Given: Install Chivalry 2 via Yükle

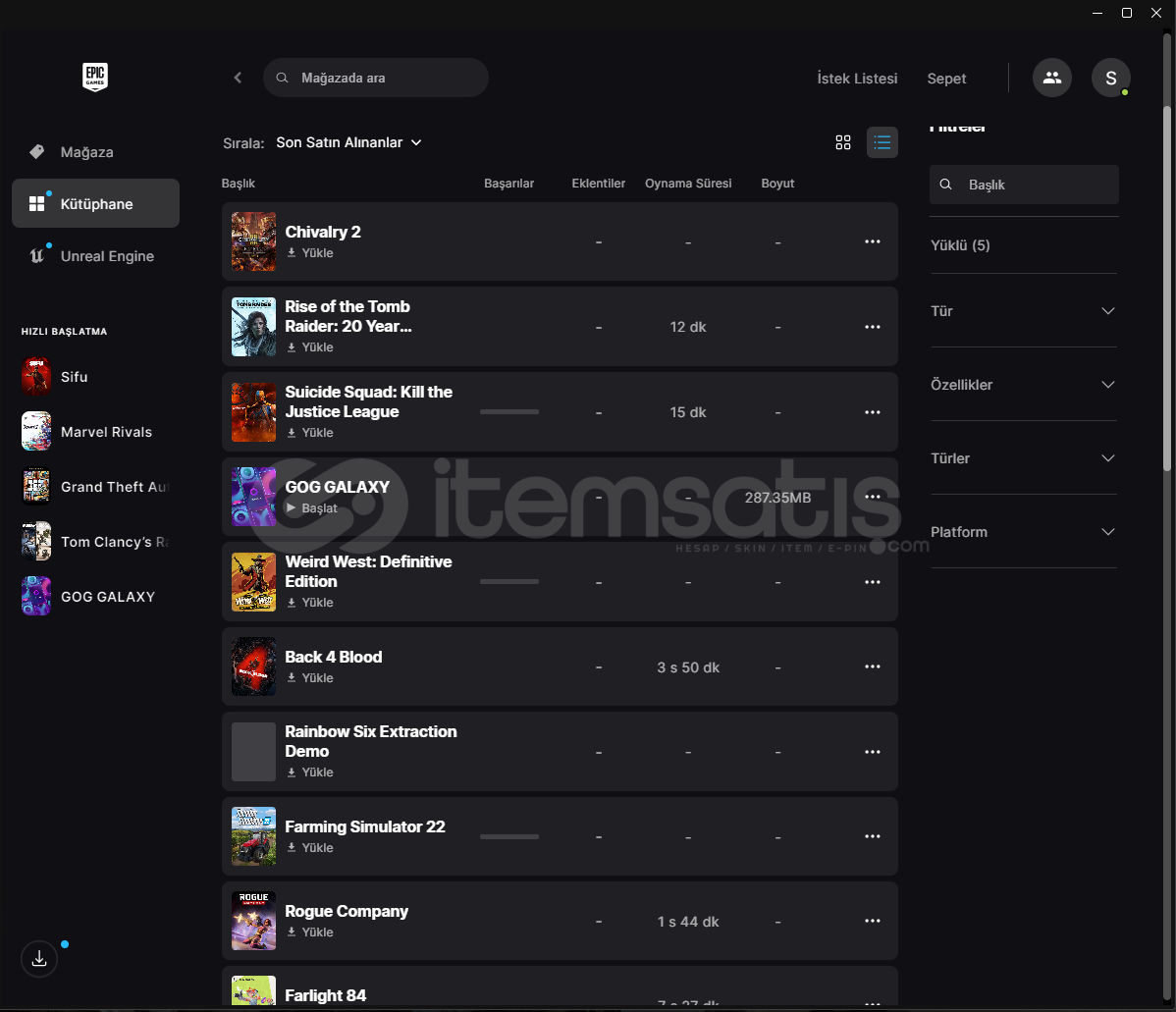Looking at the screenshot, I should coord(310,253).
